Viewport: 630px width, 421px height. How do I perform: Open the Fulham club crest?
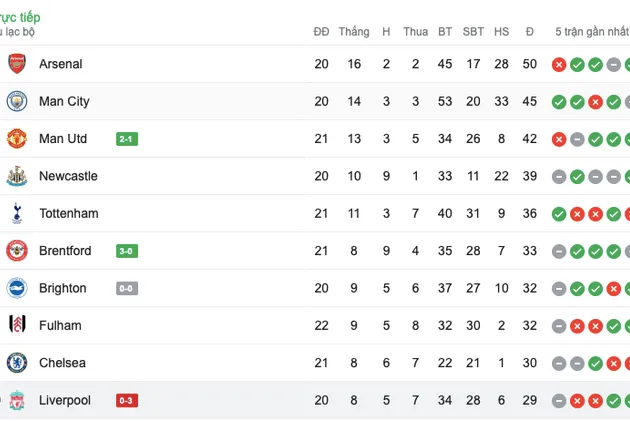coord(17,325)
